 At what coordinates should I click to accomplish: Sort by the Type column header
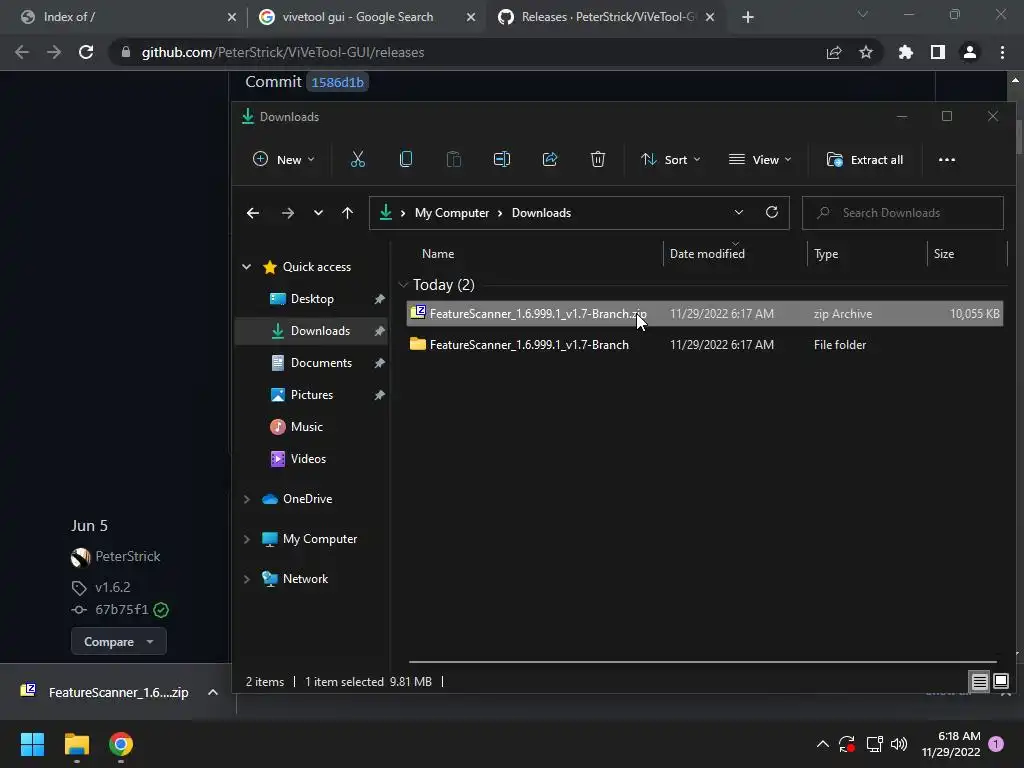[x=826, y=254]
